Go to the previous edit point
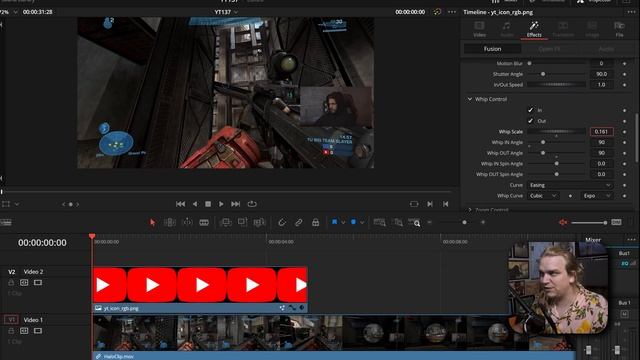Viewport: 640px width, 360px height. pyautogui.click(x=446, y=204)
